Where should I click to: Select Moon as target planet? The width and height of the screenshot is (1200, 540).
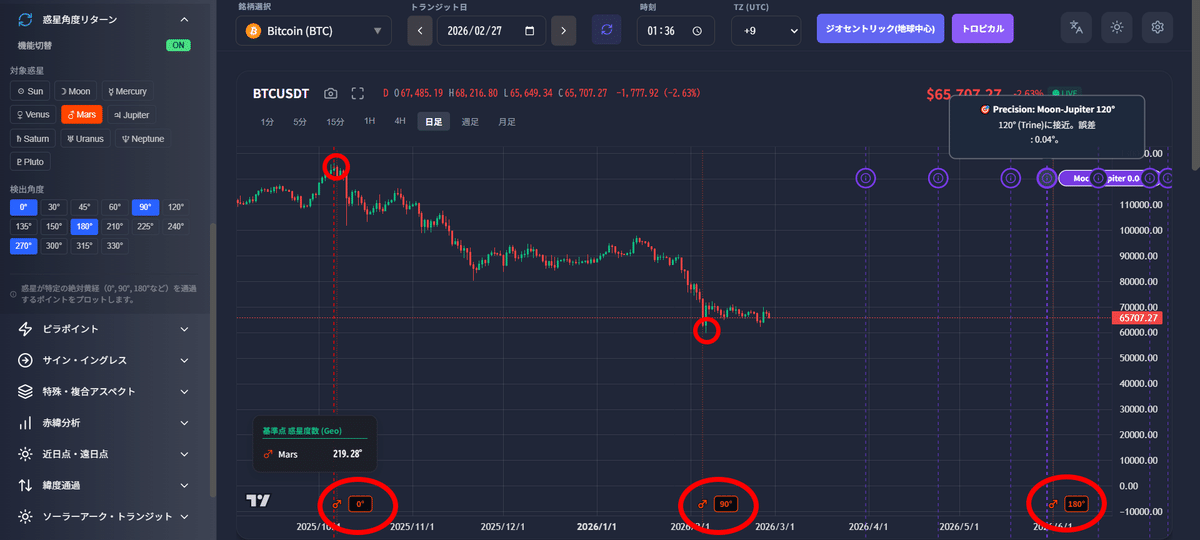click(76, 91)
